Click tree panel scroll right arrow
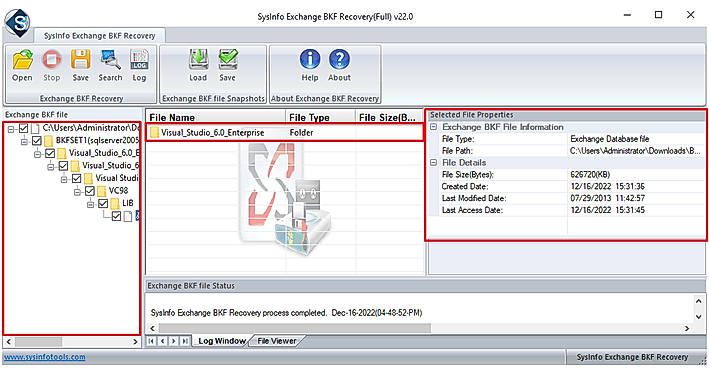 [135, 342]
